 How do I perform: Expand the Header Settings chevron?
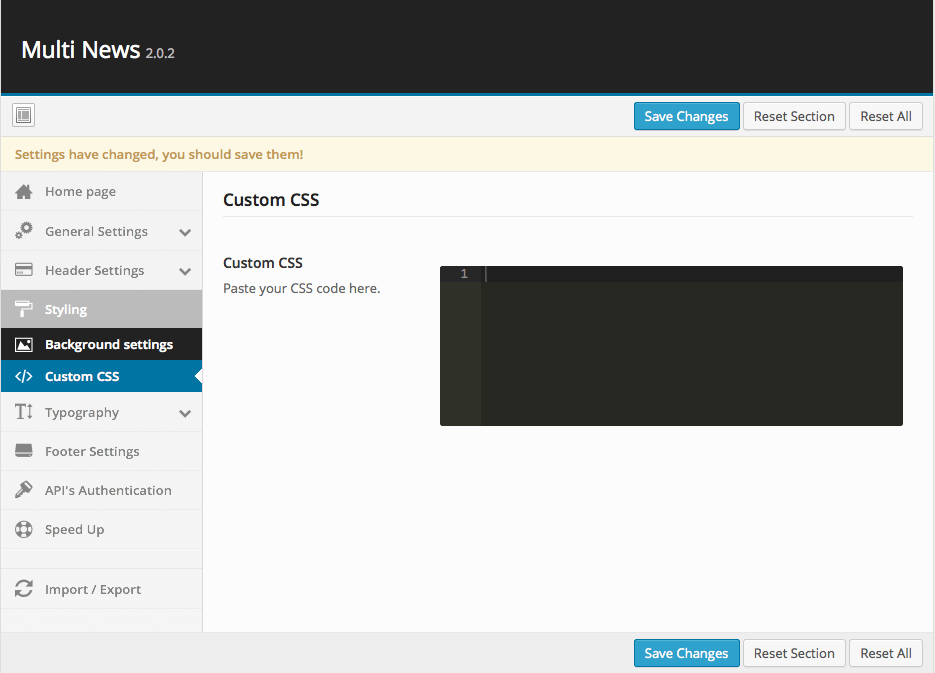(x=185, y=271)
